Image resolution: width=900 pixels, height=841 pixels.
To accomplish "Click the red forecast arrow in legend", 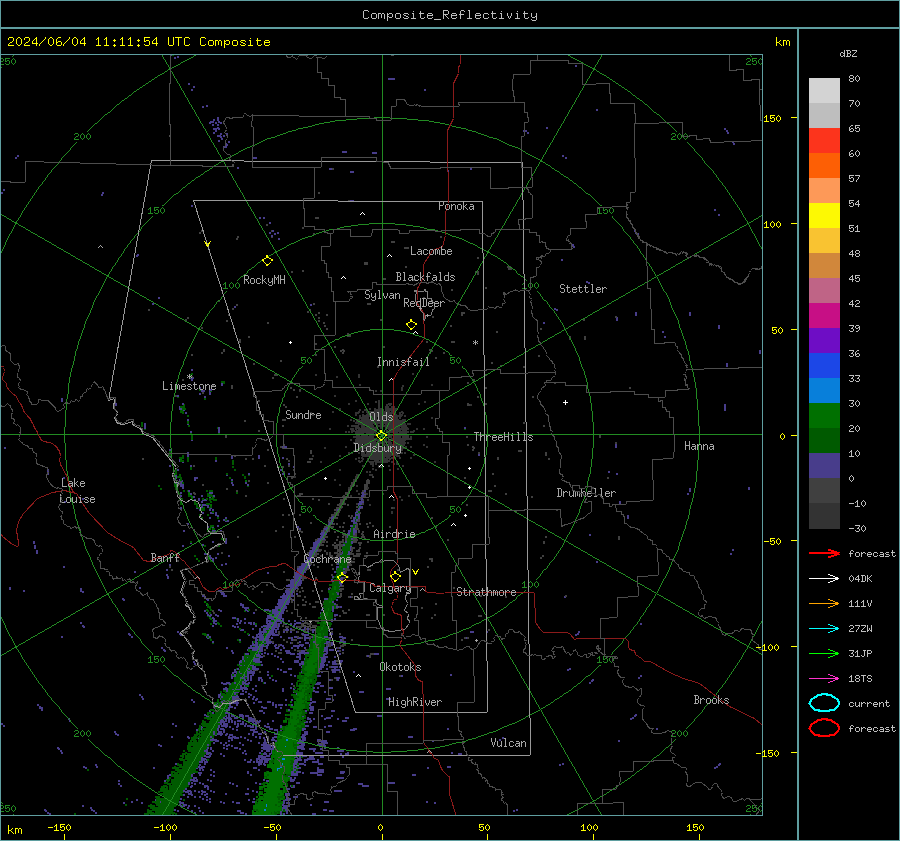I will (x=824, y=553).
